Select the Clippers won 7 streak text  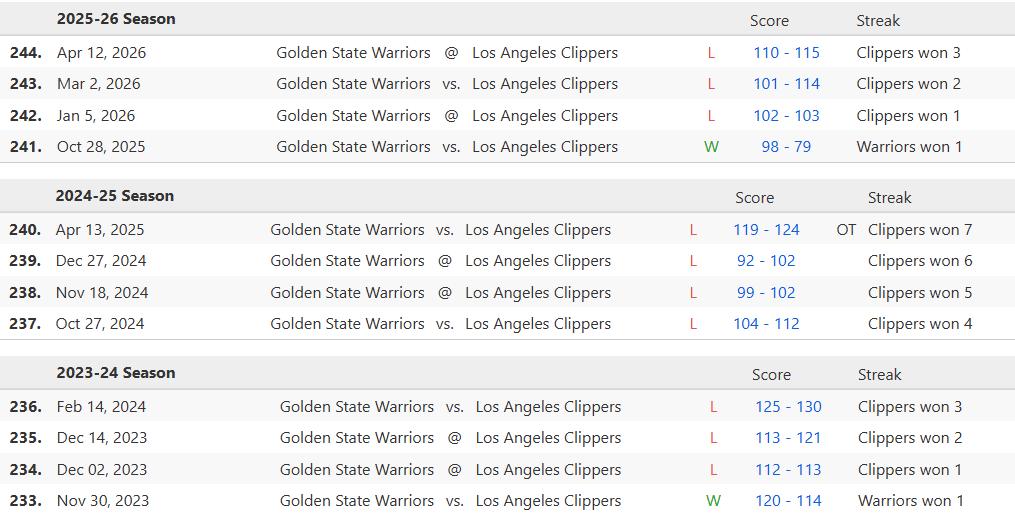coord(920,230)
